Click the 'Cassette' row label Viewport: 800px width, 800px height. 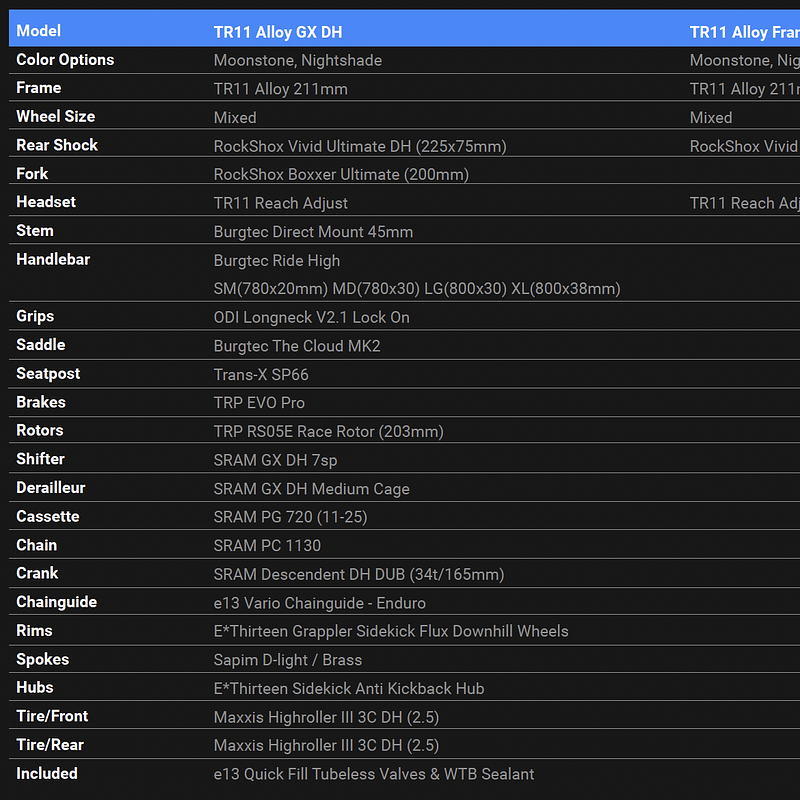(48, 516)
